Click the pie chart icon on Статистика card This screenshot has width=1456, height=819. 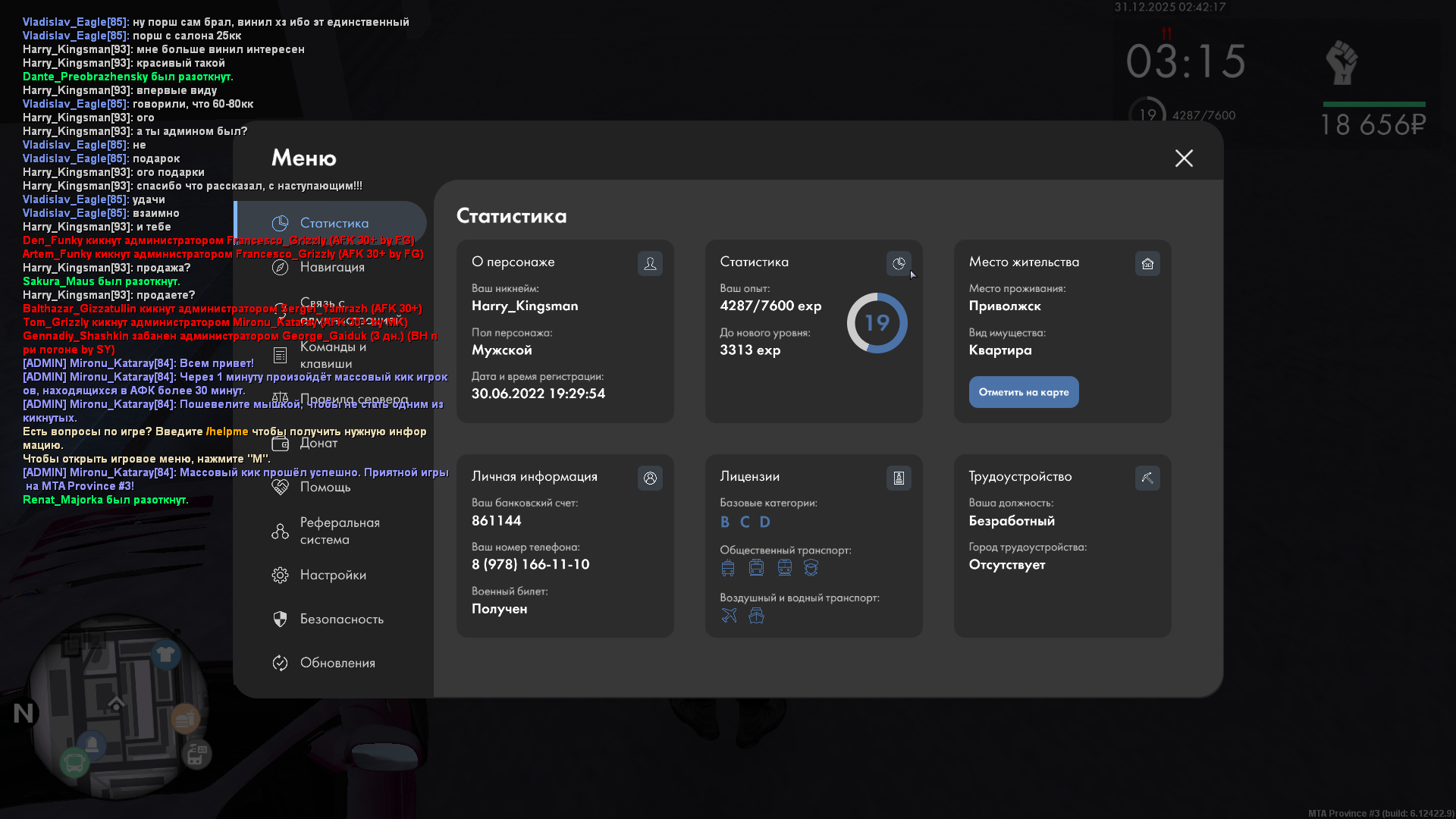[x=899, y=263]
